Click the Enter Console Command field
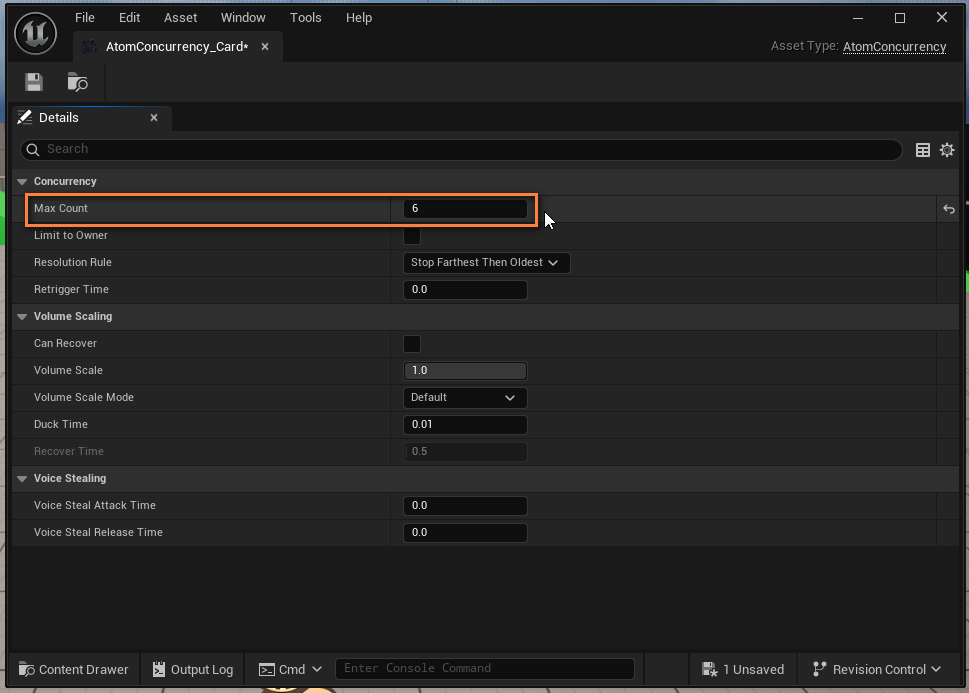This screenshot has width=969, height=693. click(x=484, y=669)
